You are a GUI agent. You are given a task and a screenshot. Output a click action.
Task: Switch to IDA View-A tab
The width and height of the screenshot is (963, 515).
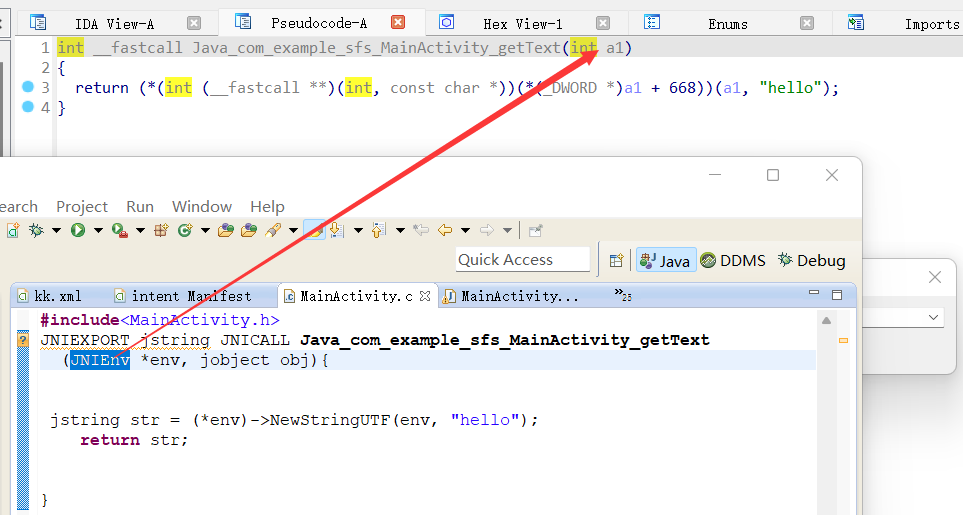click(x=114, y=23)
